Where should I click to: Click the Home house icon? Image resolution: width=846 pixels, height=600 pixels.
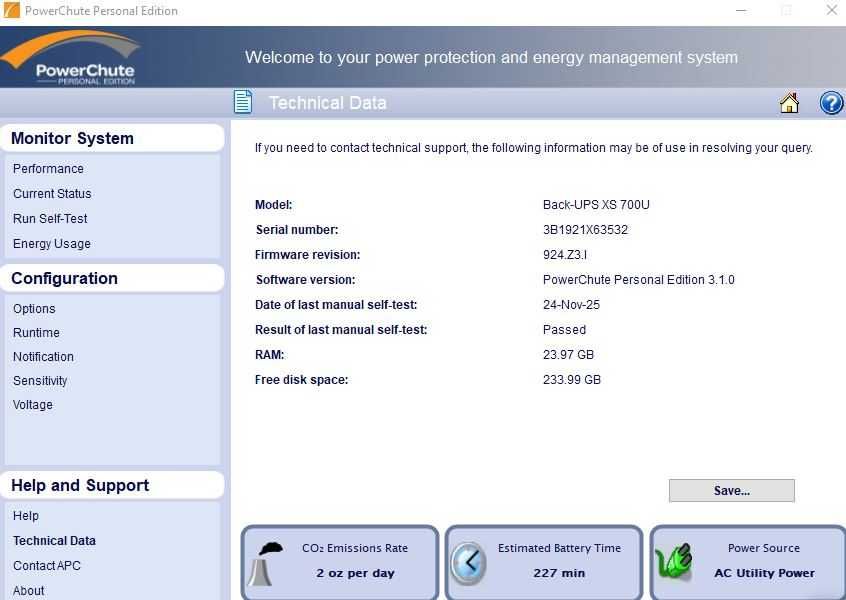pyautogui.click(x=789, y=103)
